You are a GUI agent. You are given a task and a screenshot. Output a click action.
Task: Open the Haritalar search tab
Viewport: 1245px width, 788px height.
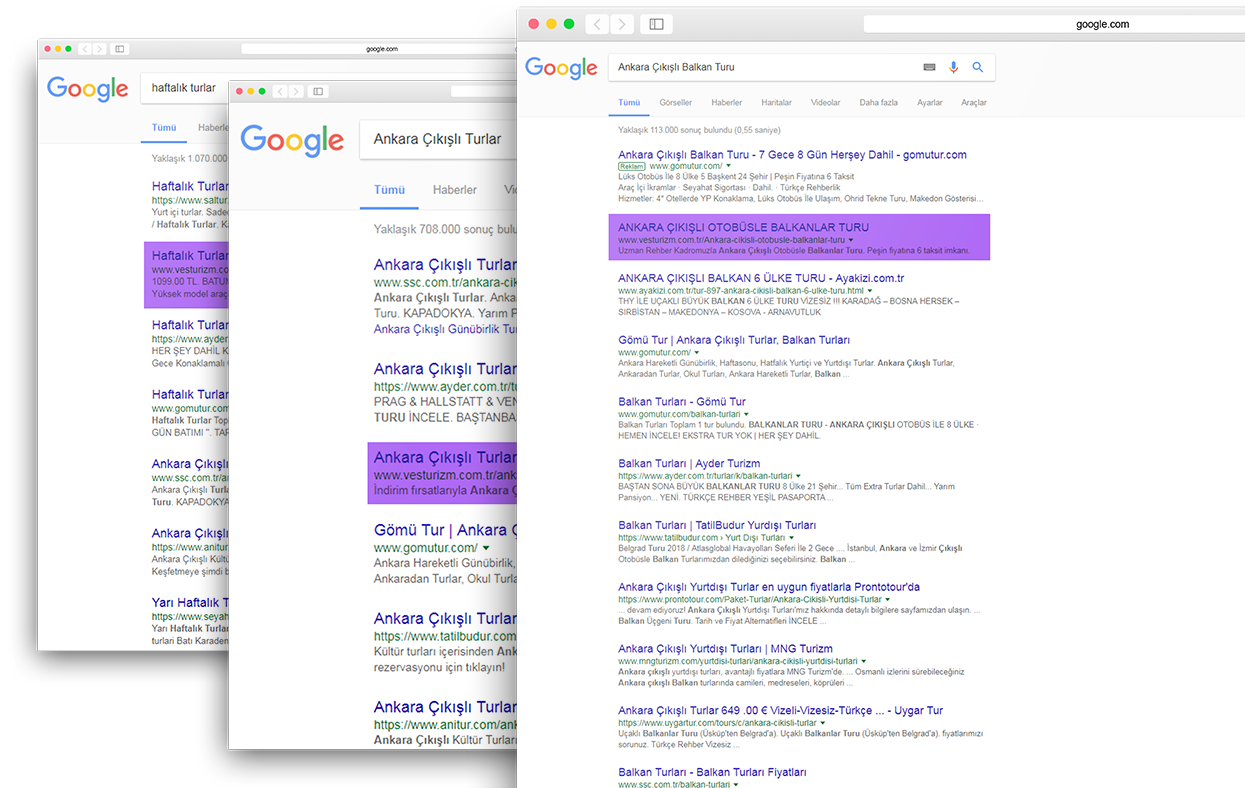(776, 103)
